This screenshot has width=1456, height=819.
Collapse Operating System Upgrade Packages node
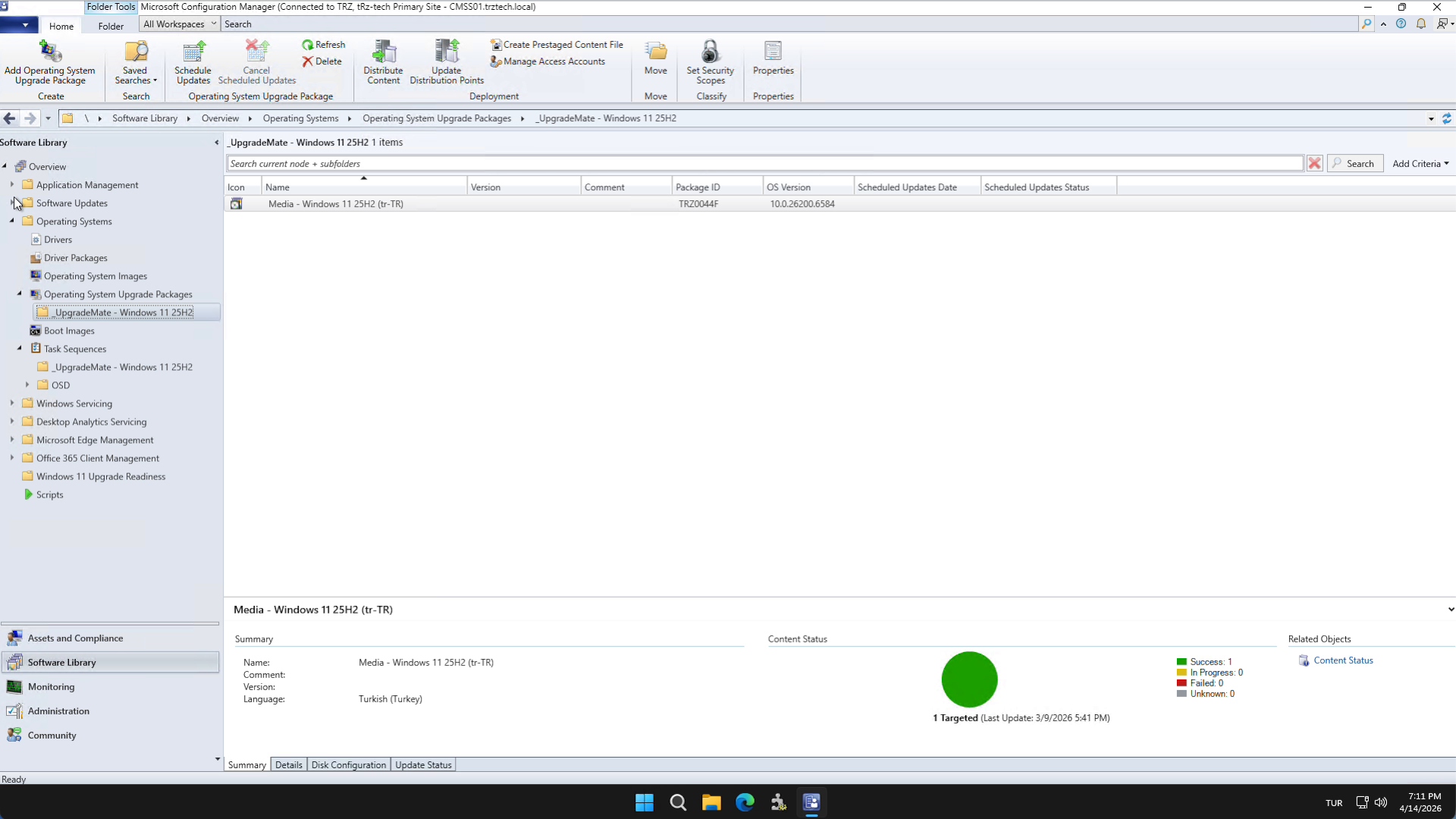[x=20, y=293]
